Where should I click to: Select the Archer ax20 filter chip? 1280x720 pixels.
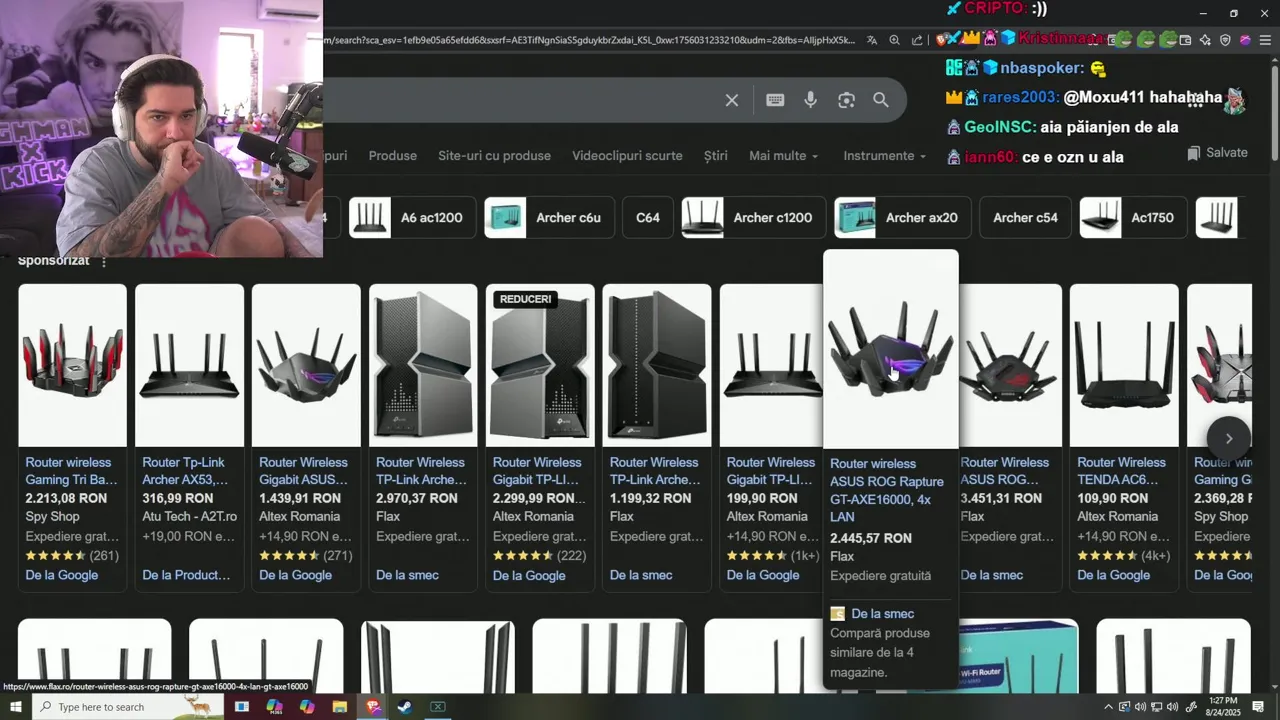(x=902, y=218)
